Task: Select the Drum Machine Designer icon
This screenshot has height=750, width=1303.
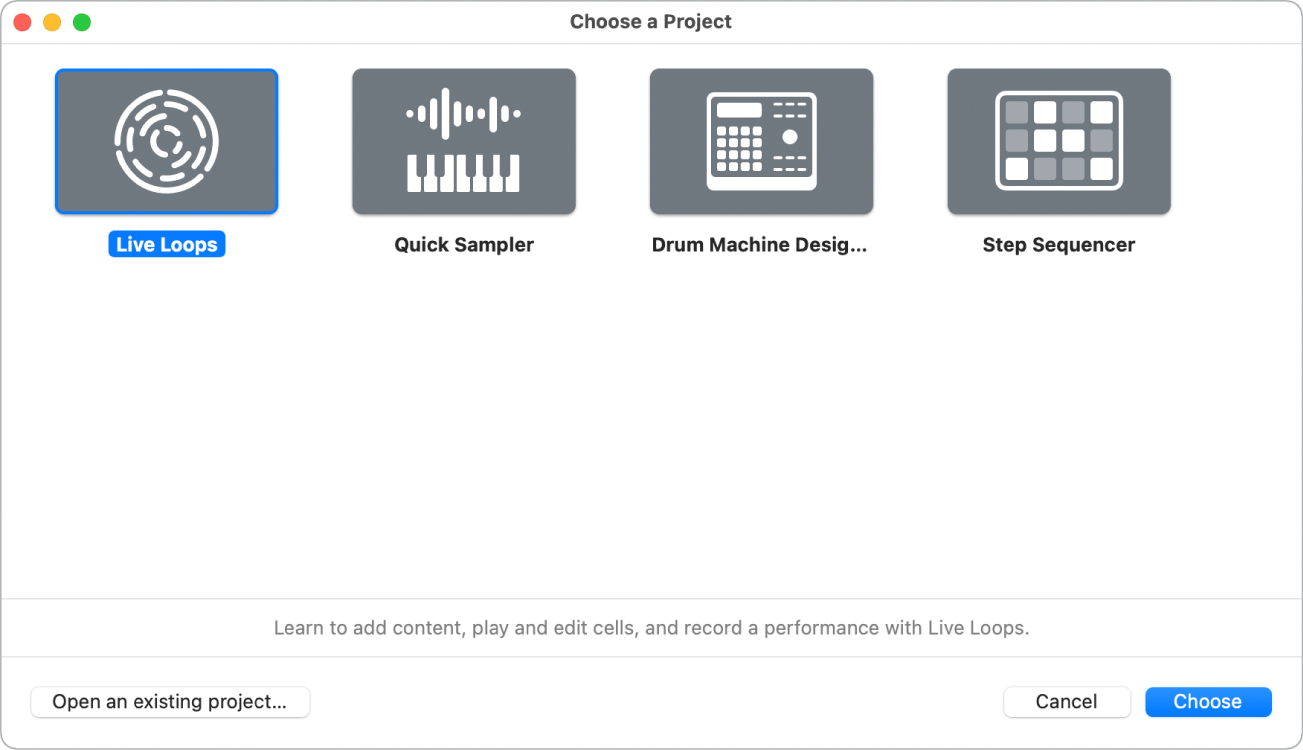Action: tap(761, 141)
